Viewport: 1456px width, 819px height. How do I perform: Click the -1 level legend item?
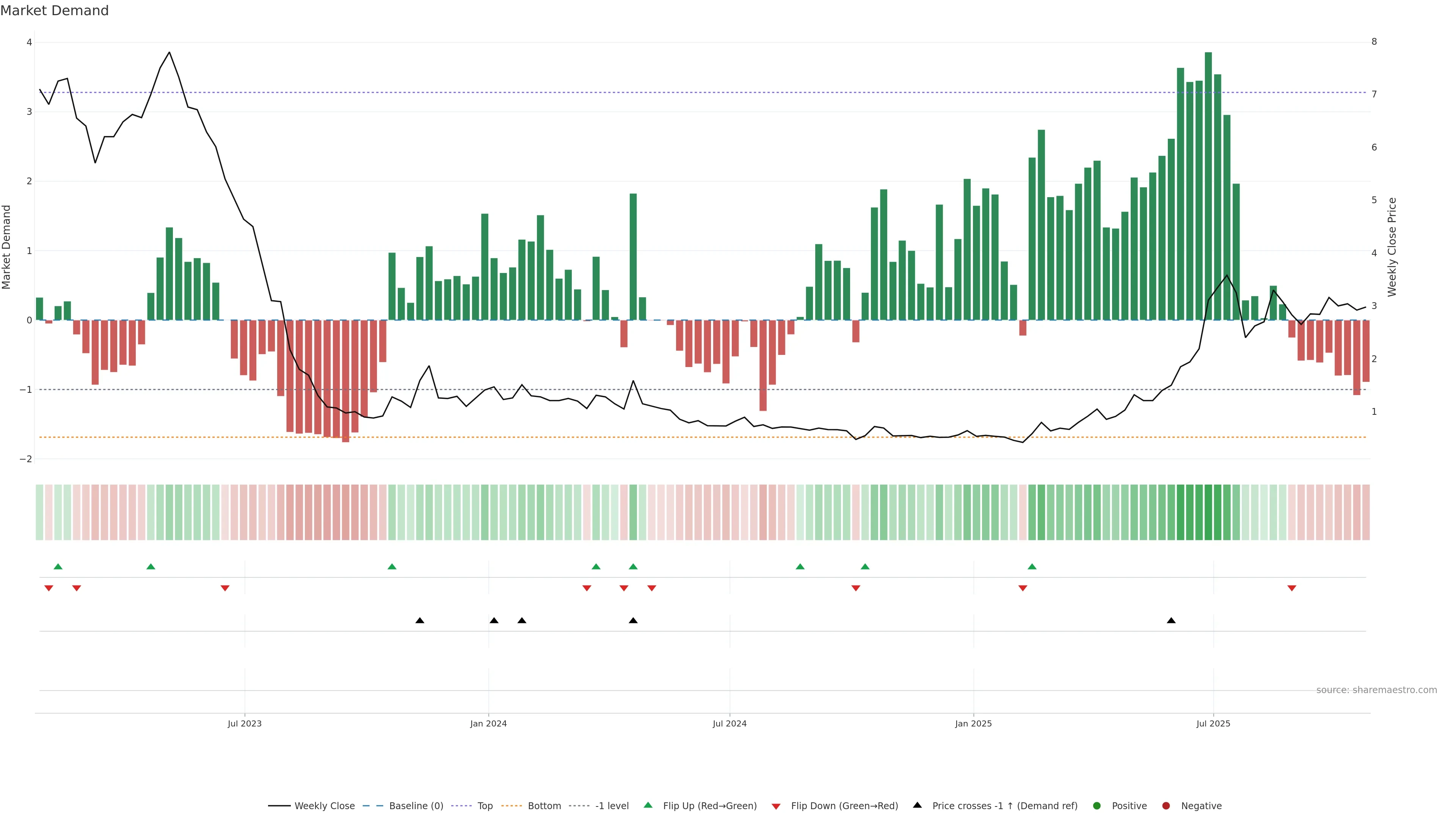[612, 805]
